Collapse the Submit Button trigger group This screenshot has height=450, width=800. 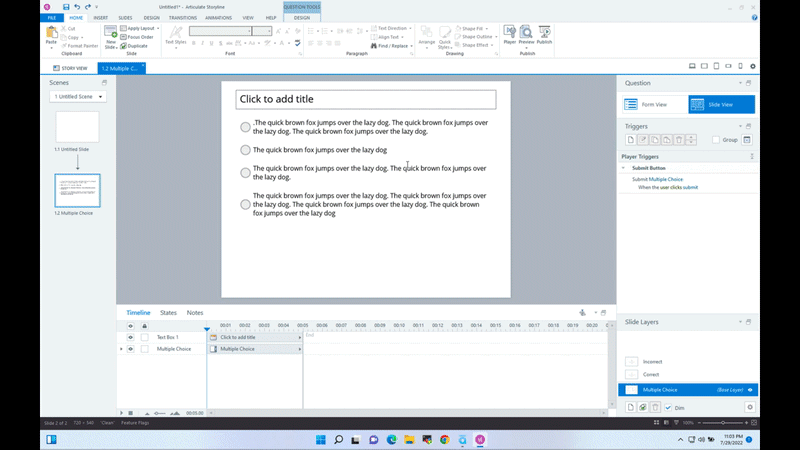[x=624, y=168]
